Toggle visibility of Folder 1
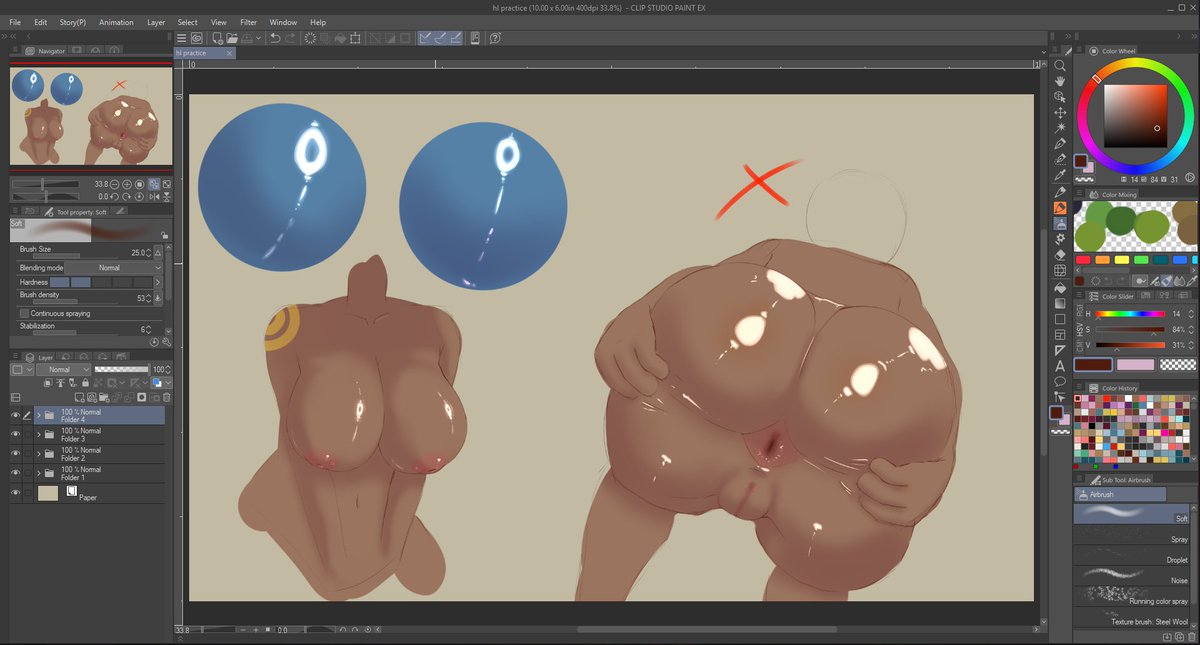This screenshot has width=1200, height=645. point(16,473)
